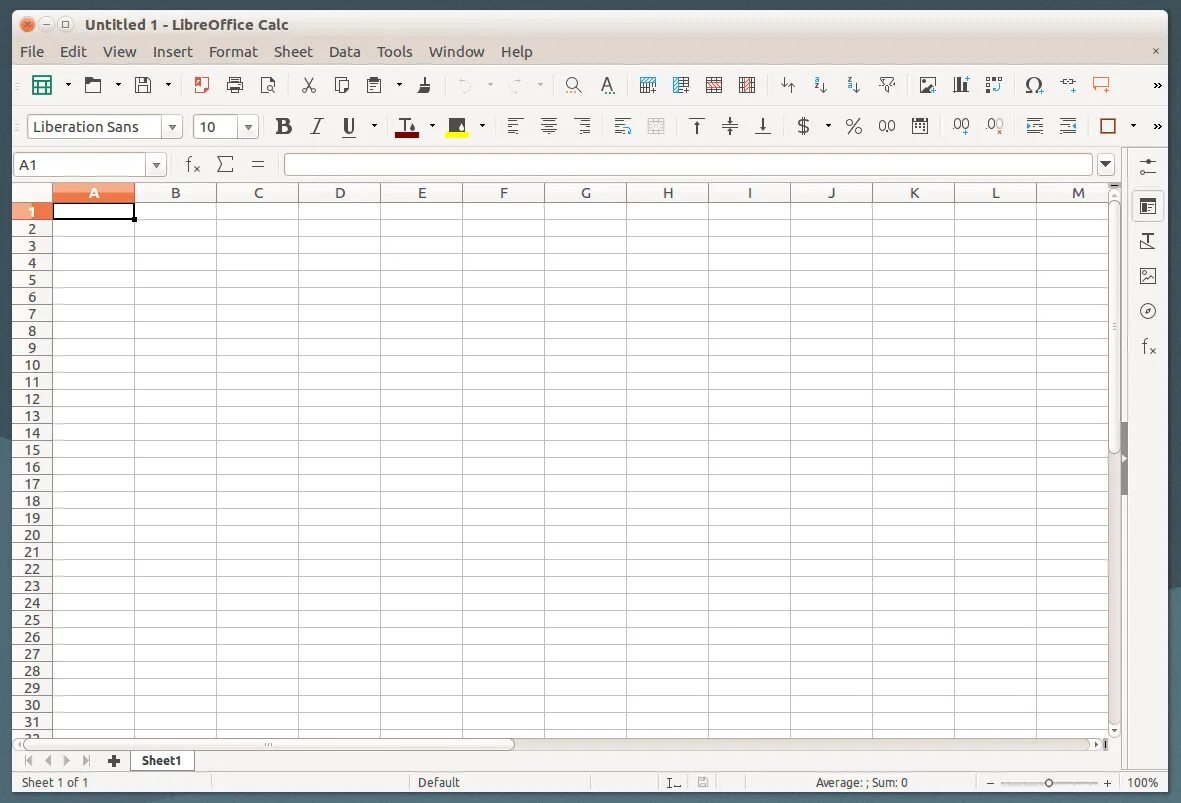Image resolution: width=1181 pixels, height=803 pixels.
Task: Click Sort Descending icon
Action: point(853,85)
